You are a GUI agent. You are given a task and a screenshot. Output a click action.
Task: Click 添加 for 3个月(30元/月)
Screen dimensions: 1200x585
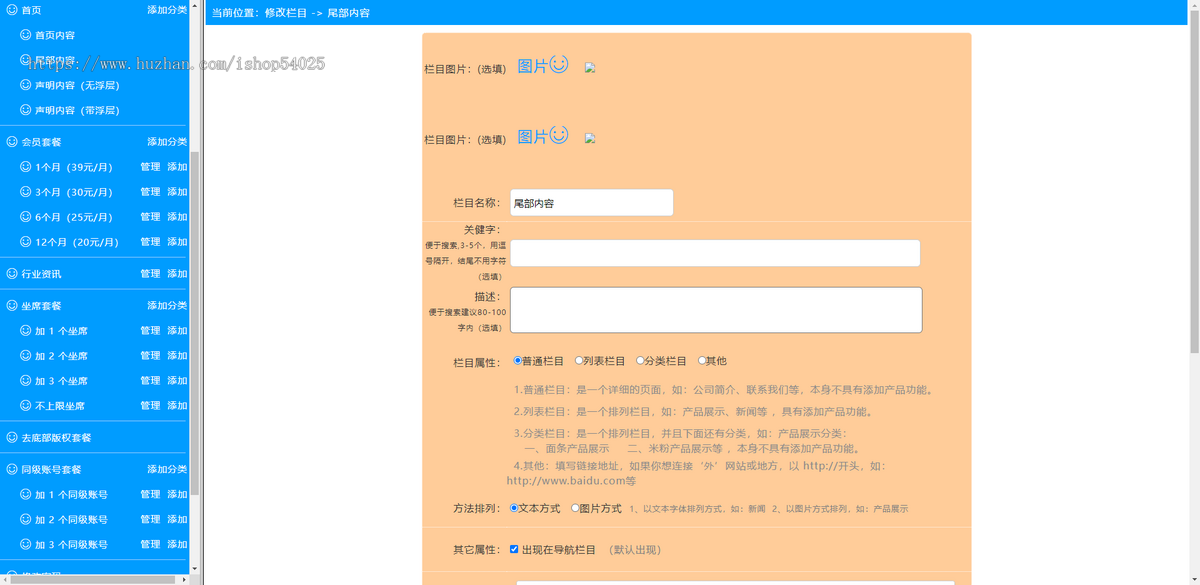click(177, 192)
